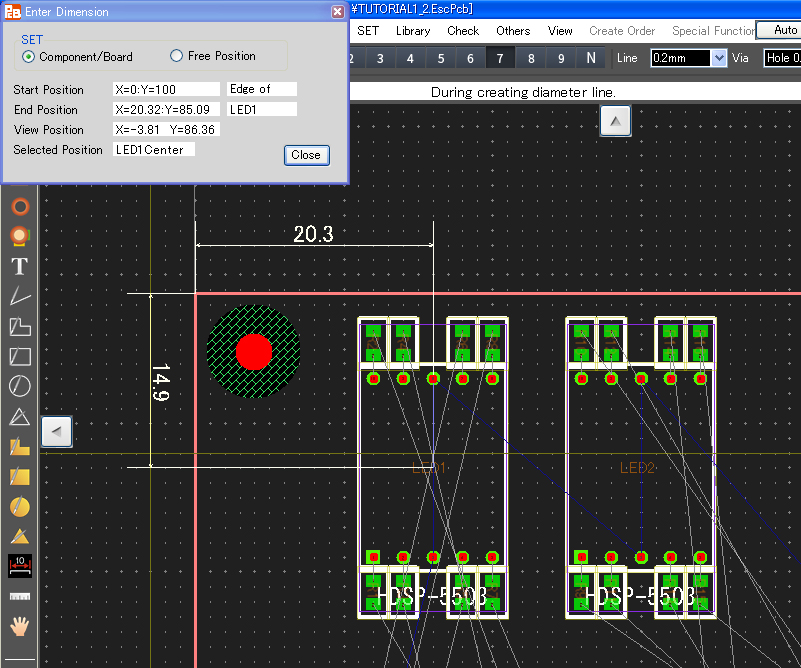Open the Library menu
The image size is (801, 668).
pos(413,31)
